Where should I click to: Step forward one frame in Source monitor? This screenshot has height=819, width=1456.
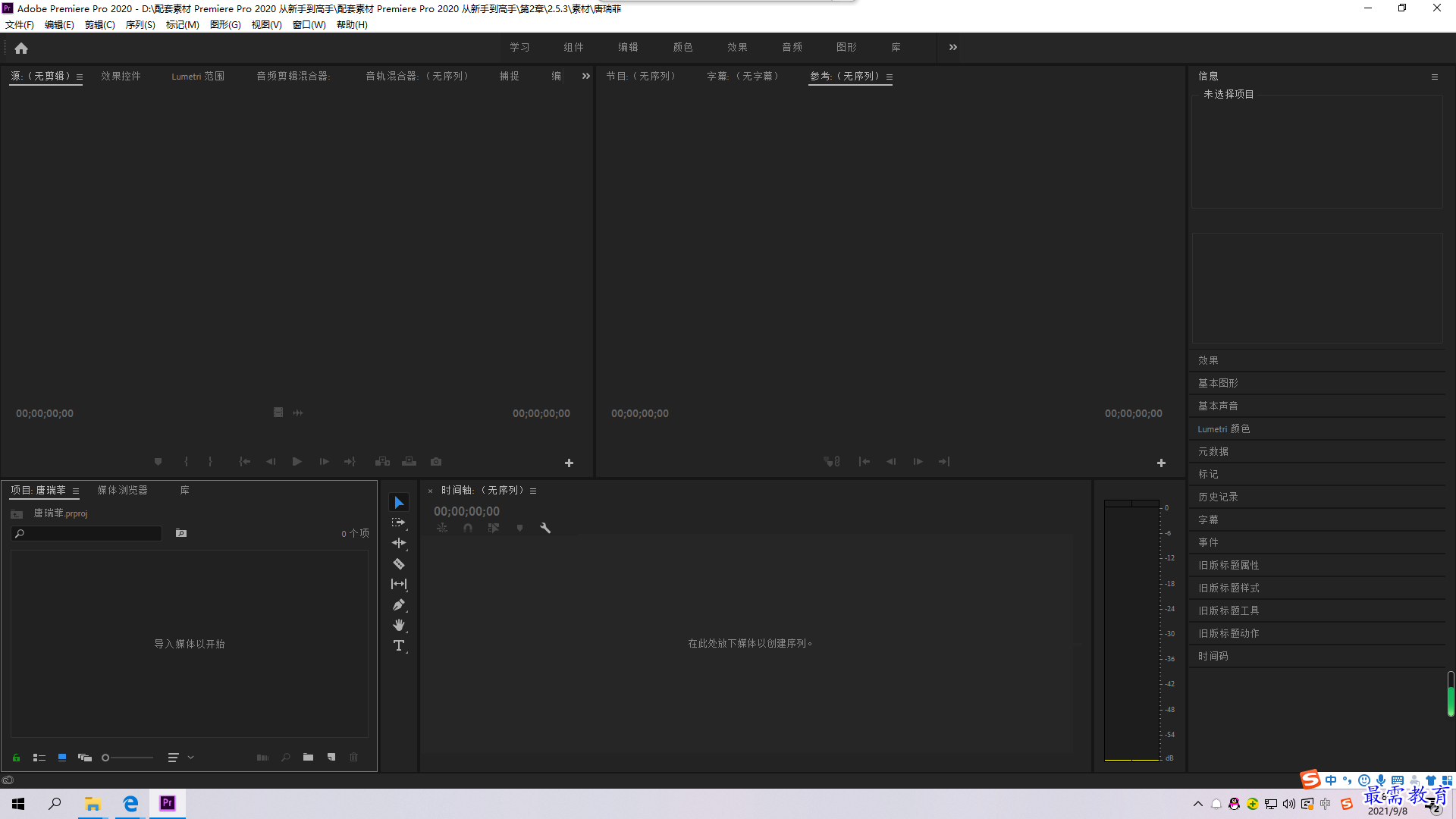pyautogui.click(x=324, y=462)
